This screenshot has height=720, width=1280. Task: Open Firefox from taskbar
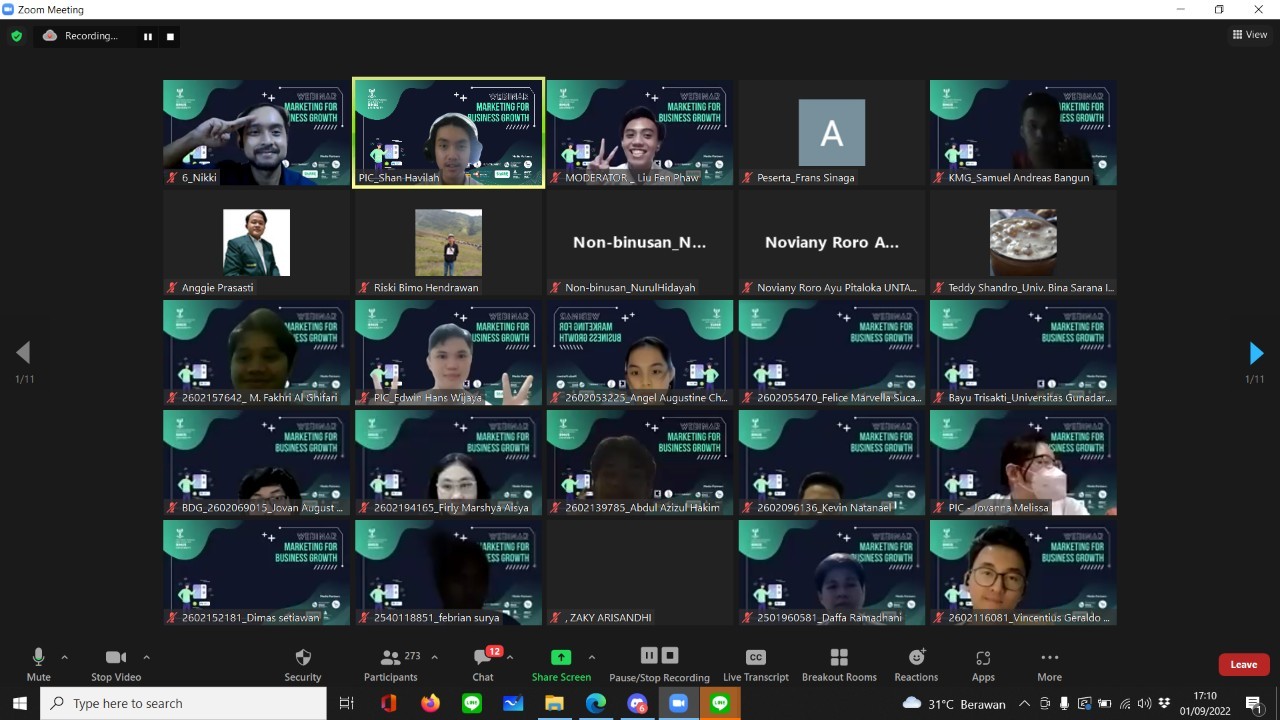[x=430, y=703]
